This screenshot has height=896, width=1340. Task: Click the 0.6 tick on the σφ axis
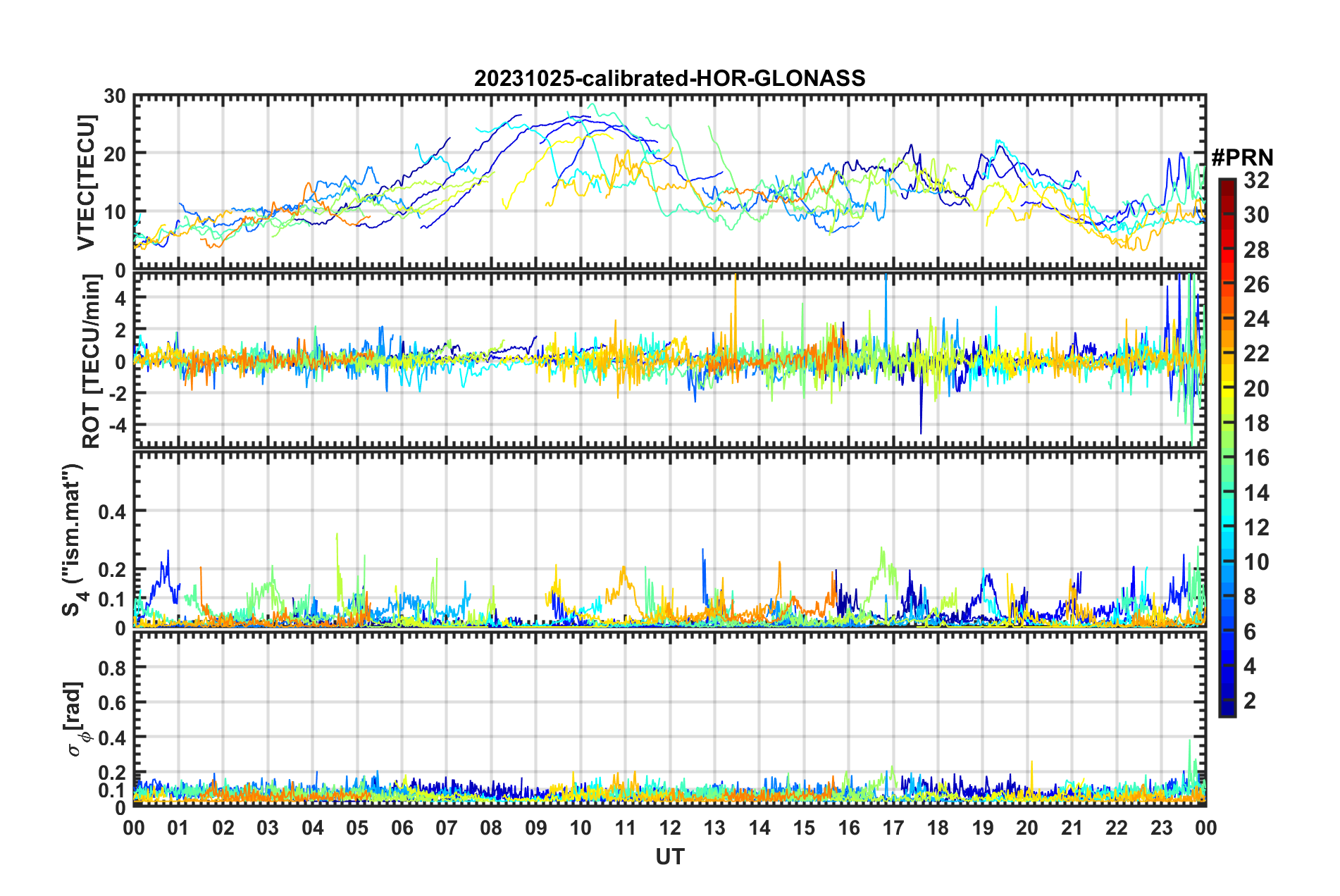click(x=113, y=702)
